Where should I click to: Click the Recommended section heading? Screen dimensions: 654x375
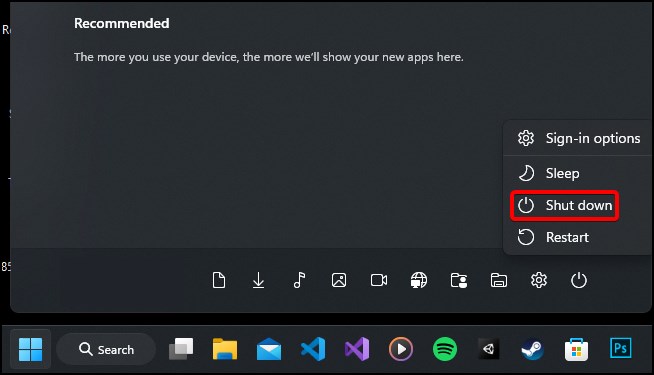(122, 23)
